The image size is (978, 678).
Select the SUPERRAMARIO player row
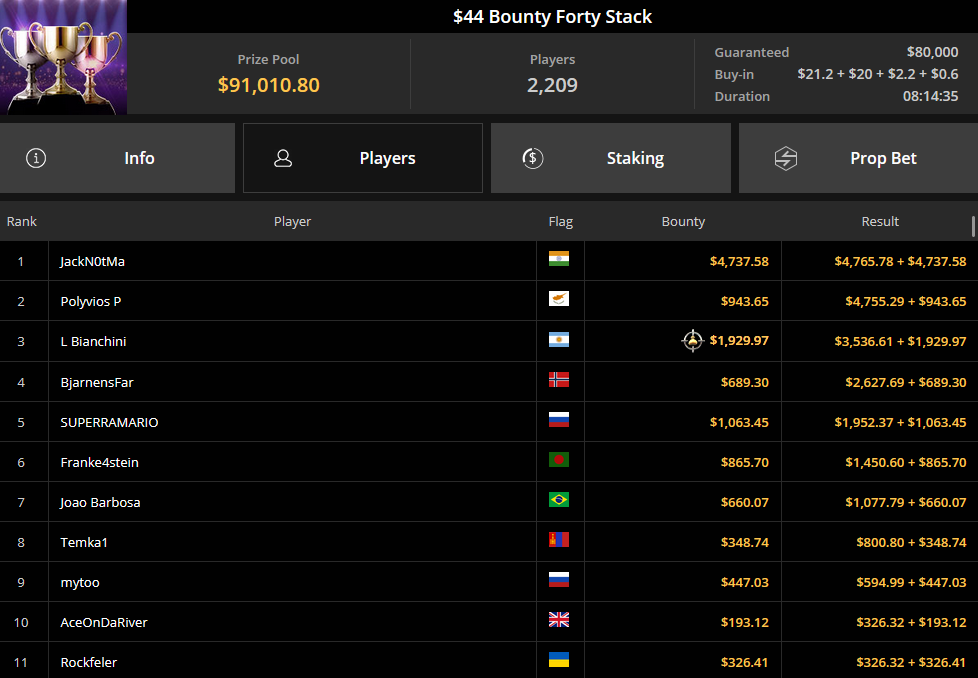[x=489, y=422]
